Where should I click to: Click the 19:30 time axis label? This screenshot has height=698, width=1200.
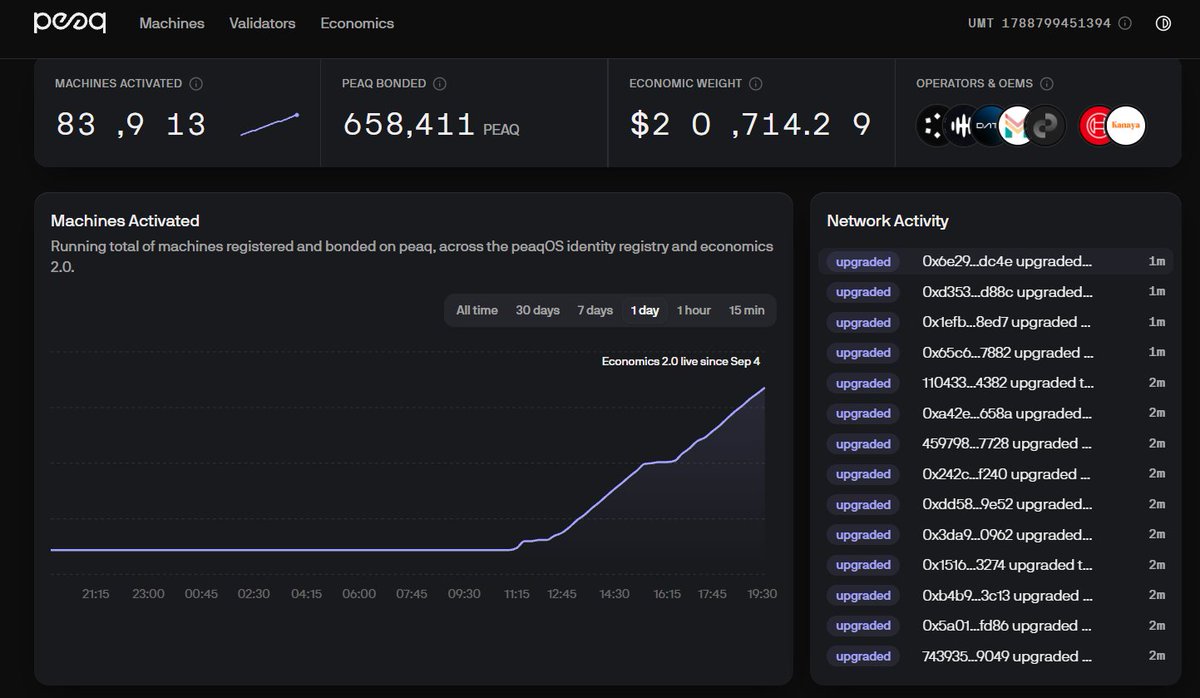[x=762, y=594]
